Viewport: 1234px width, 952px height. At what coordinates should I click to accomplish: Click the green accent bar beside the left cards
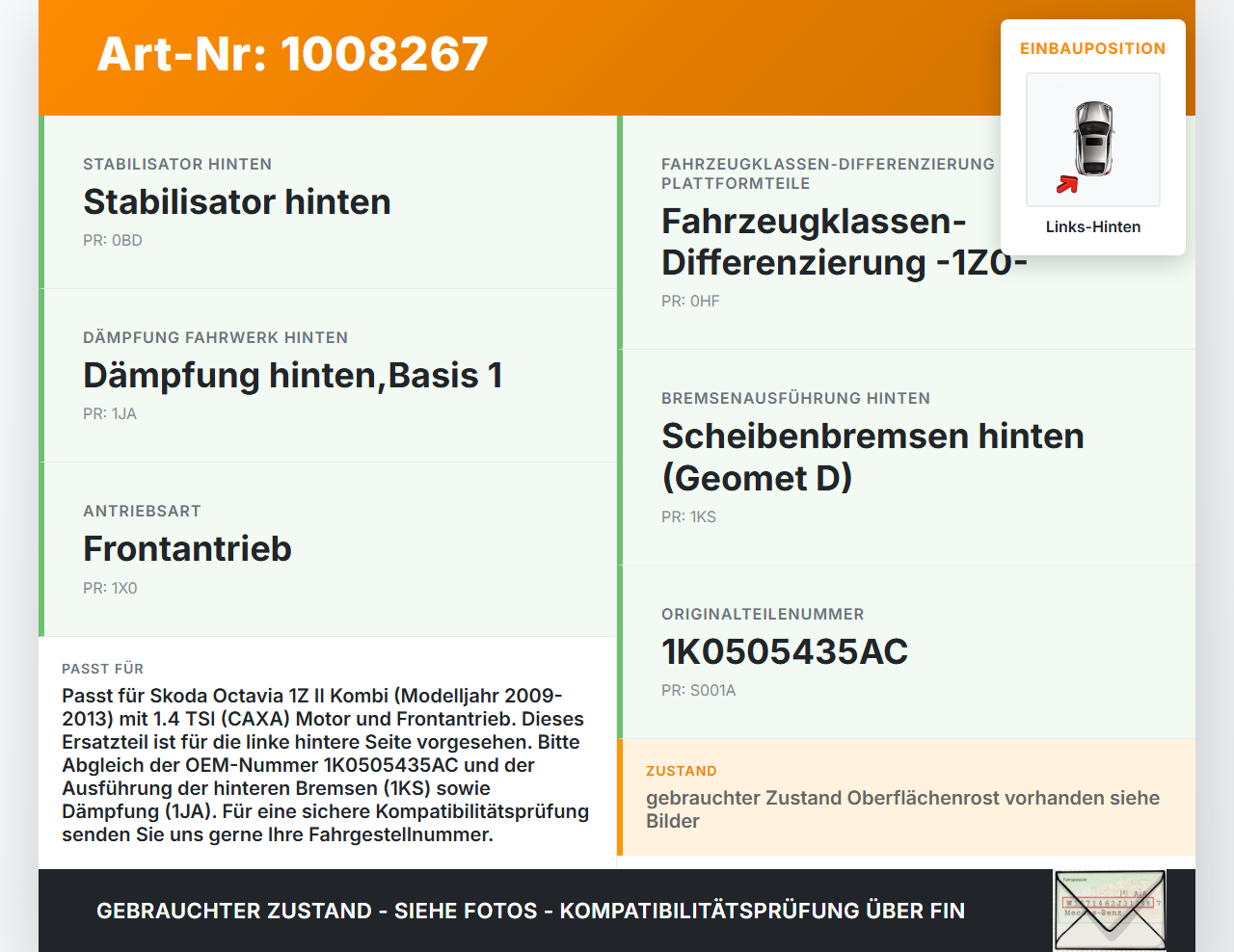(40, 376)
